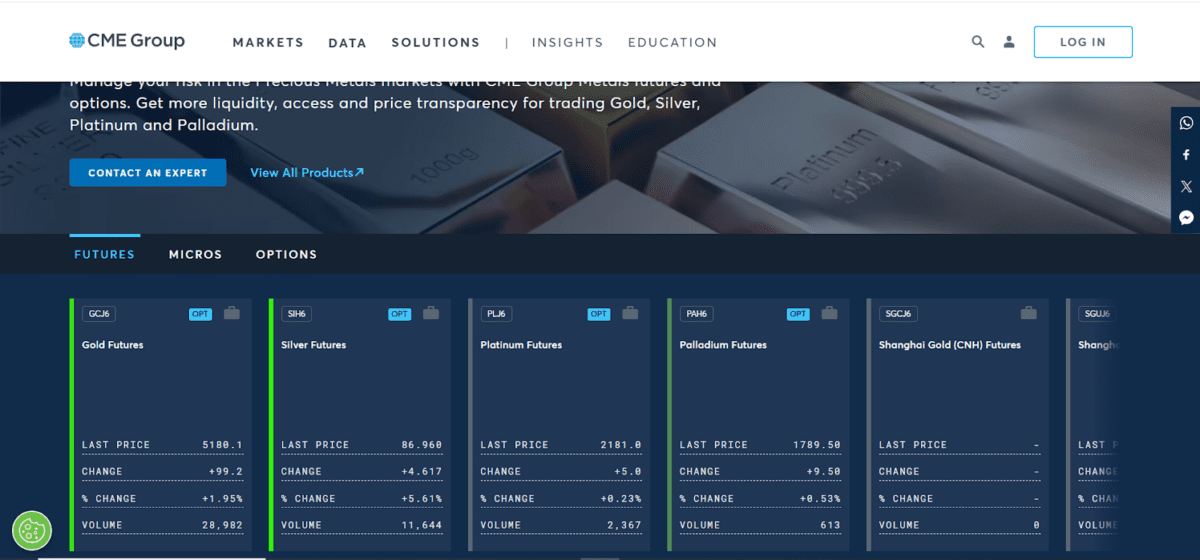This screenshot has height=560, width=1200.
Task: Follow the View All Products link
Action: [x=307, y=173]
